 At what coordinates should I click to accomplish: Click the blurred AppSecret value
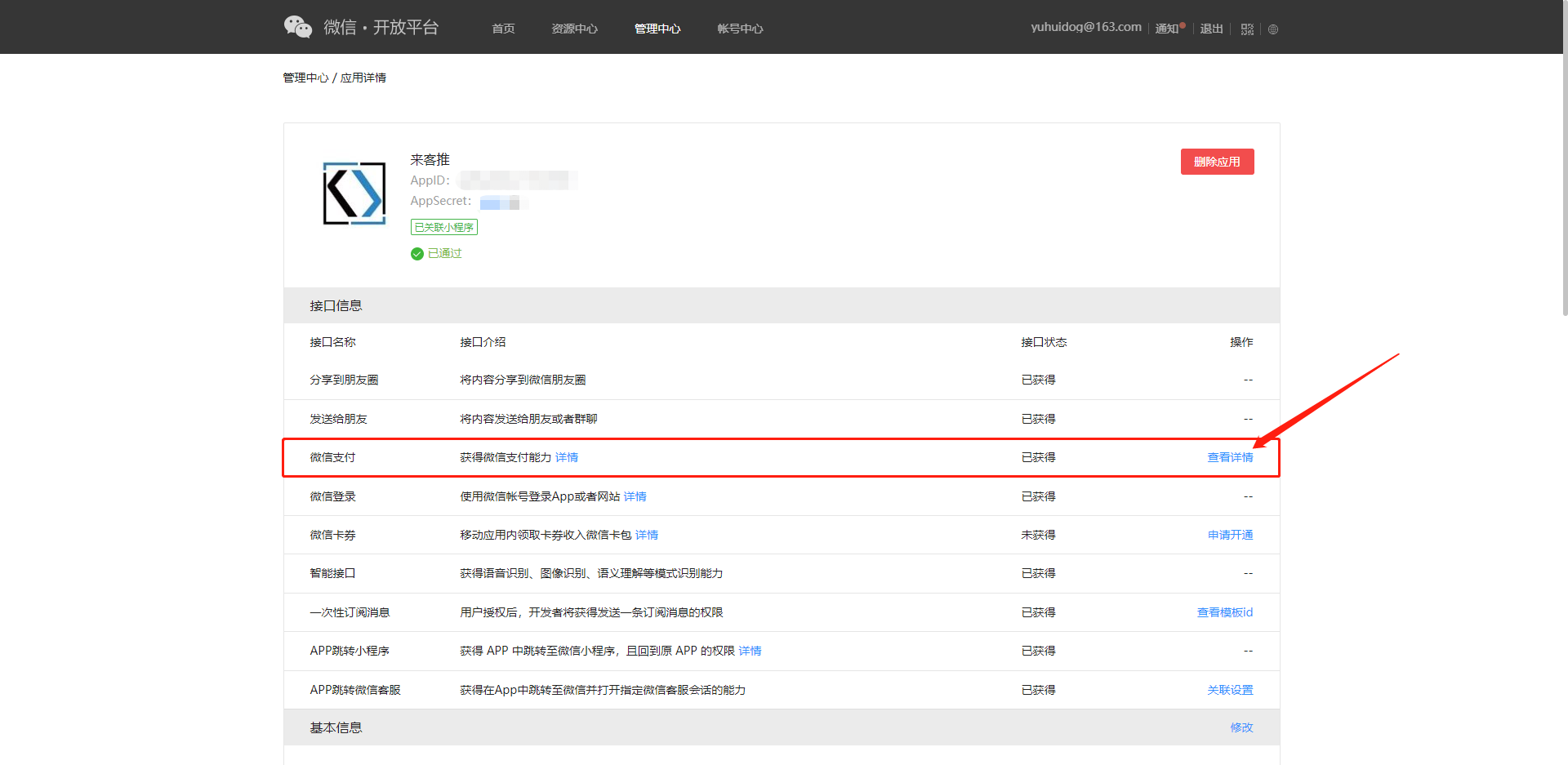tap(504, 202)
